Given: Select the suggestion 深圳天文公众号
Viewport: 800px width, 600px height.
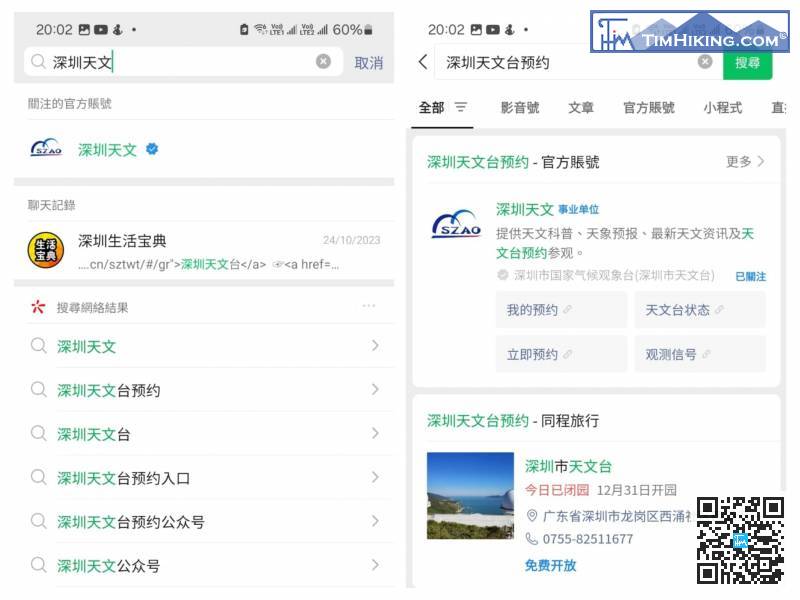Looking at the screenshot, I should point(204,565).
